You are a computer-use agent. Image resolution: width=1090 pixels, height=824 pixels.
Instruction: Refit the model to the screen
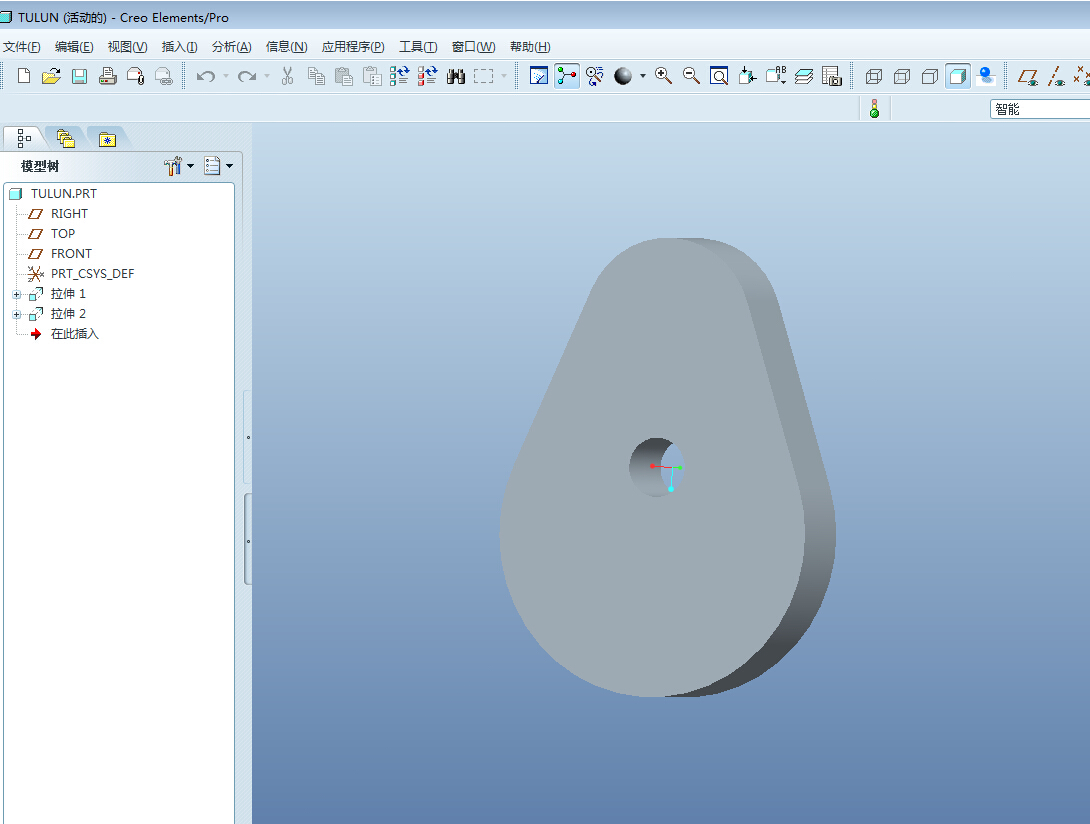click(719, 76)
